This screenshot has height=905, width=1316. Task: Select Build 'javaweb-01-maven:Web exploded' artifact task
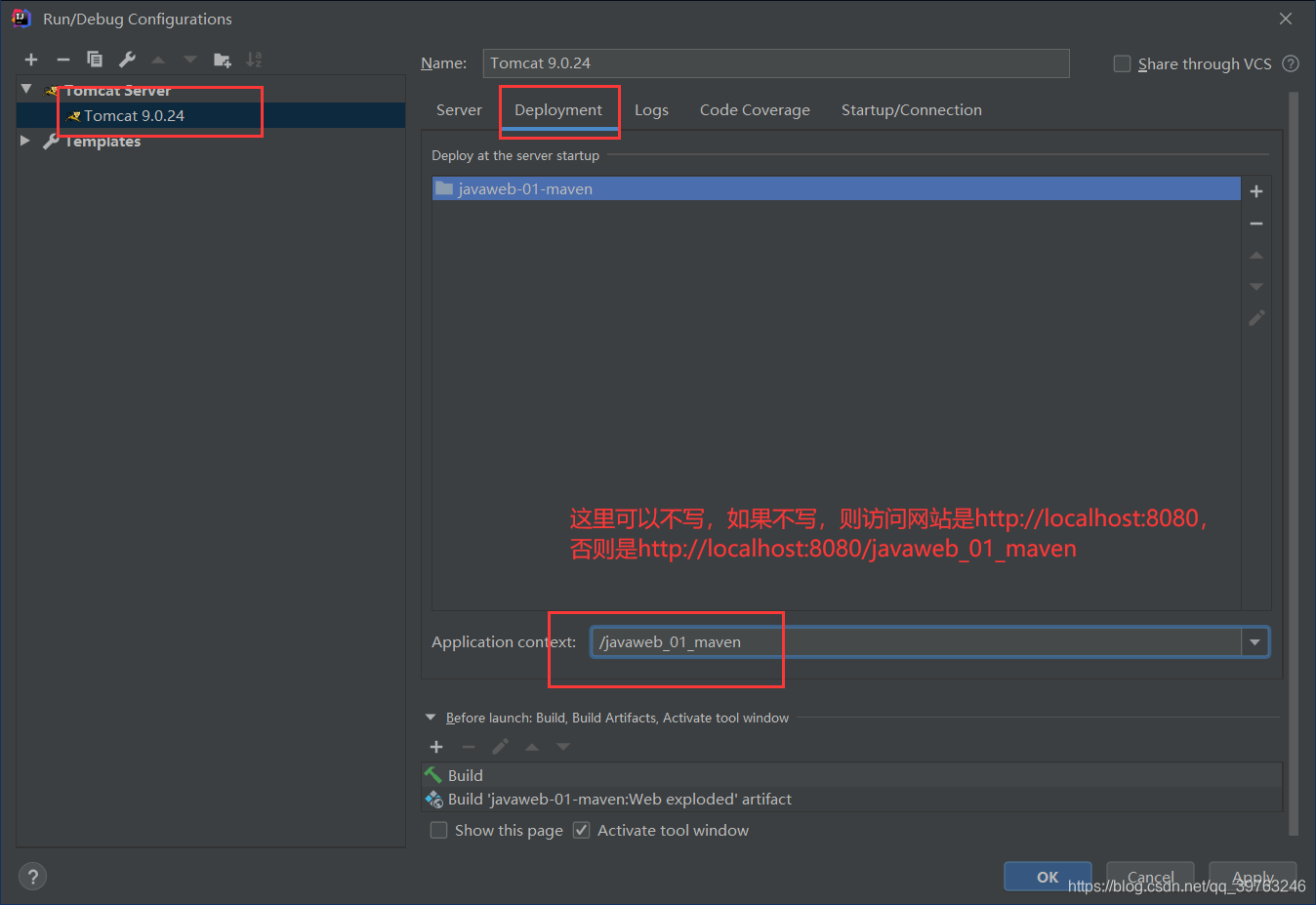click(x=852, y=800)
